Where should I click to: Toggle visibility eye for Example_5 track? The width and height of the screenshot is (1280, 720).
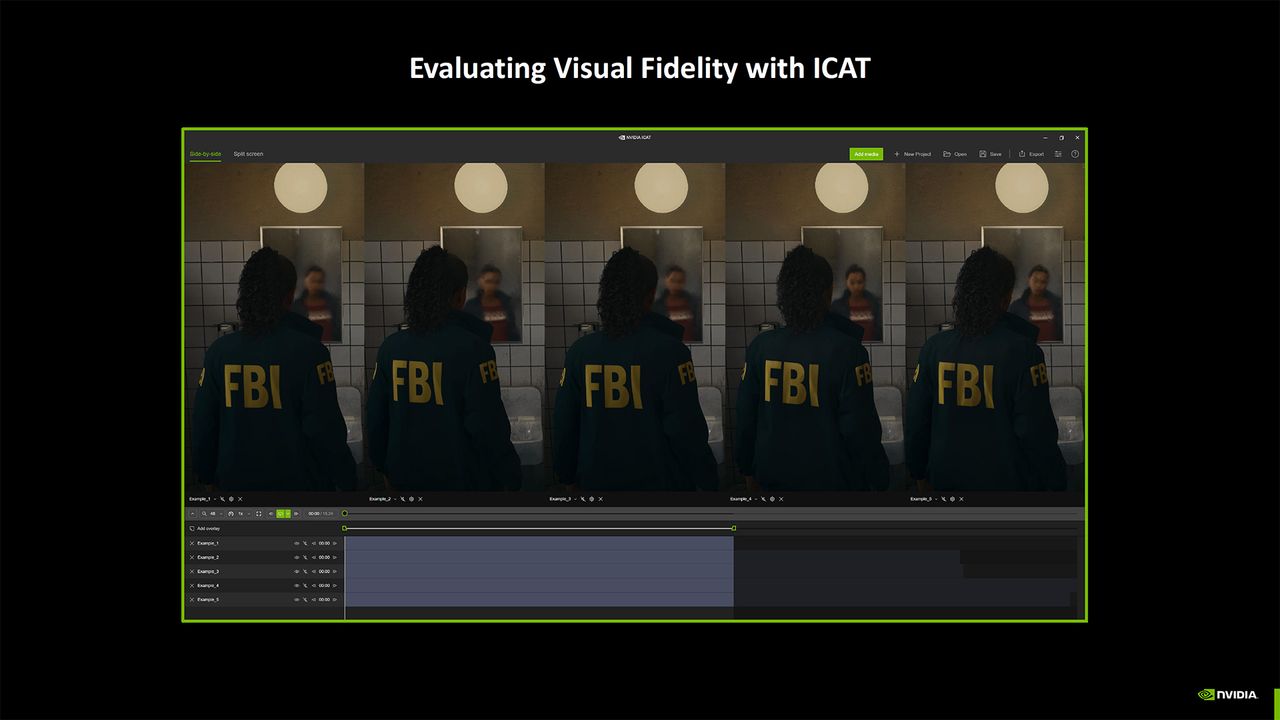(x=296, y=599)
